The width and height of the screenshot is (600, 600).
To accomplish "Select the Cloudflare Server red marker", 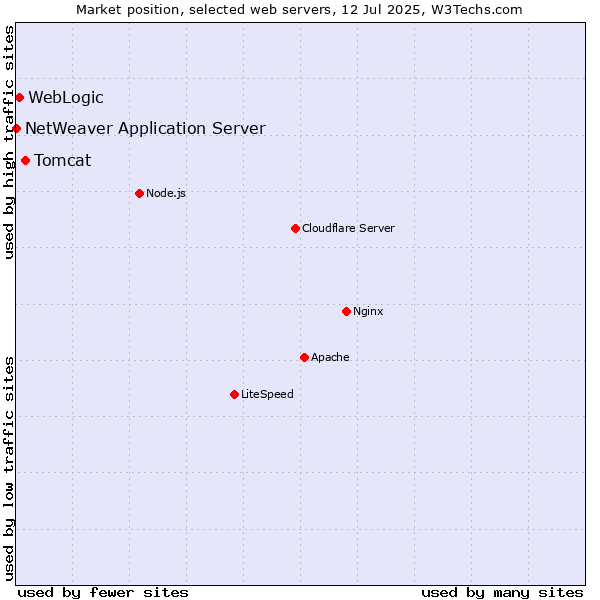I will click(295, 229).
